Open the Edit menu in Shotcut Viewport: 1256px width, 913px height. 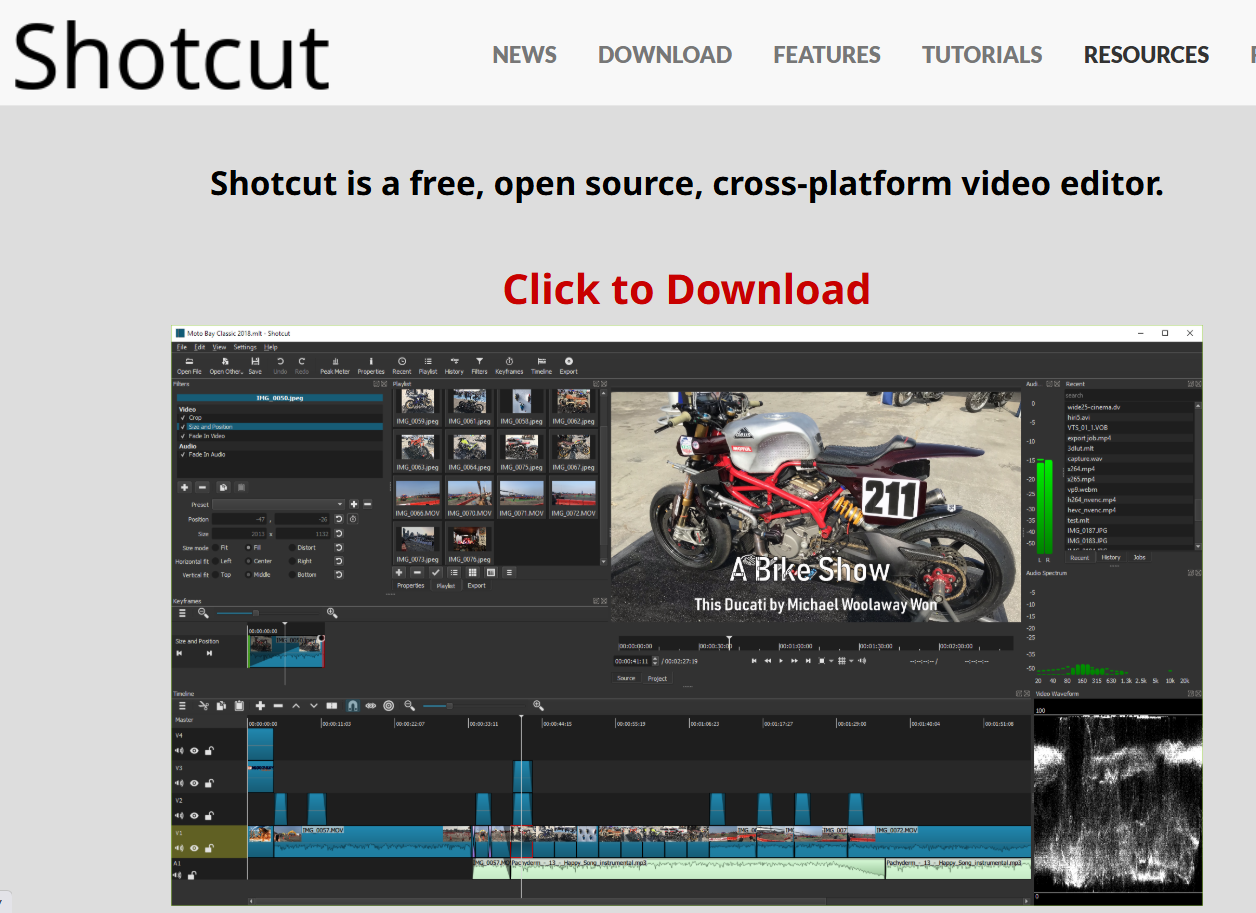(200, 347)
